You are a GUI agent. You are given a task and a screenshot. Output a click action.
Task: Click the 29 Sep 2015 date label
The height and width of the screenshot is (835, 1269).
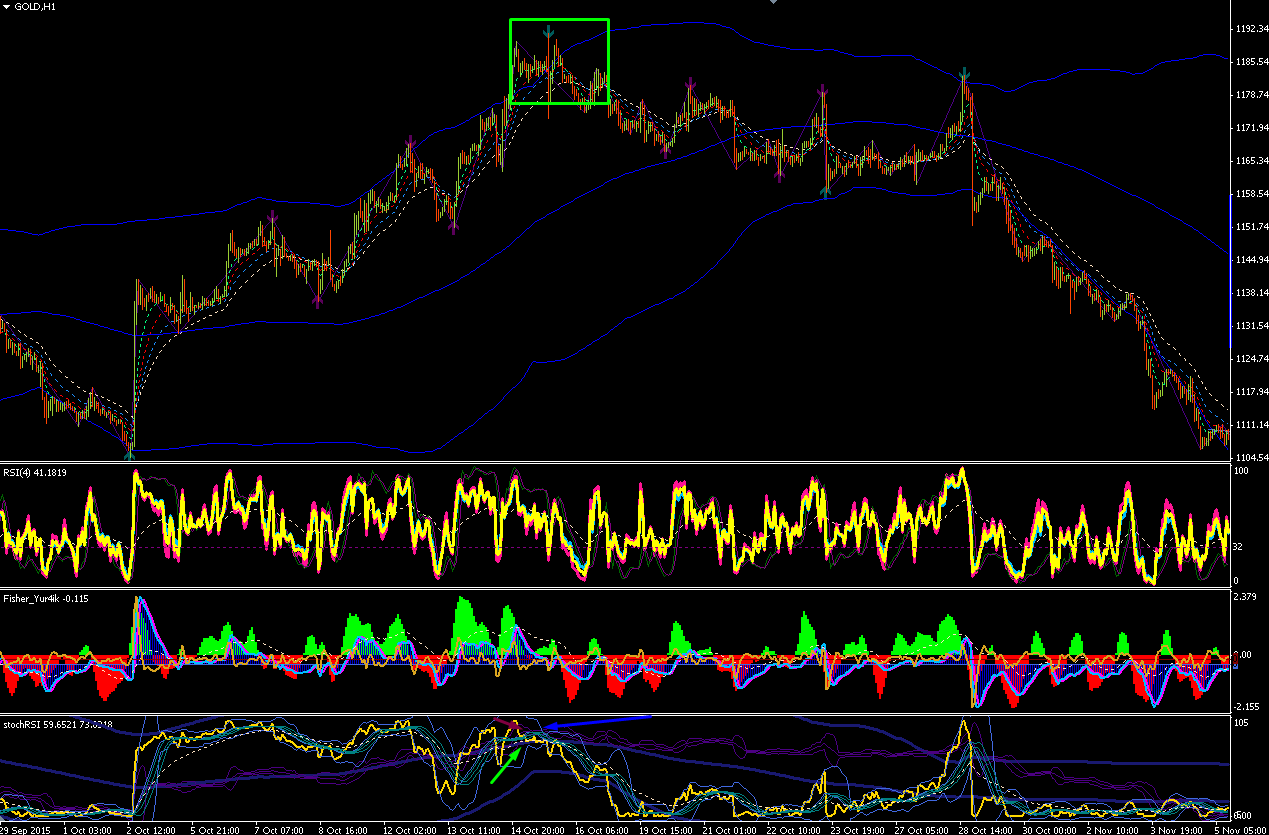point(27,830)
